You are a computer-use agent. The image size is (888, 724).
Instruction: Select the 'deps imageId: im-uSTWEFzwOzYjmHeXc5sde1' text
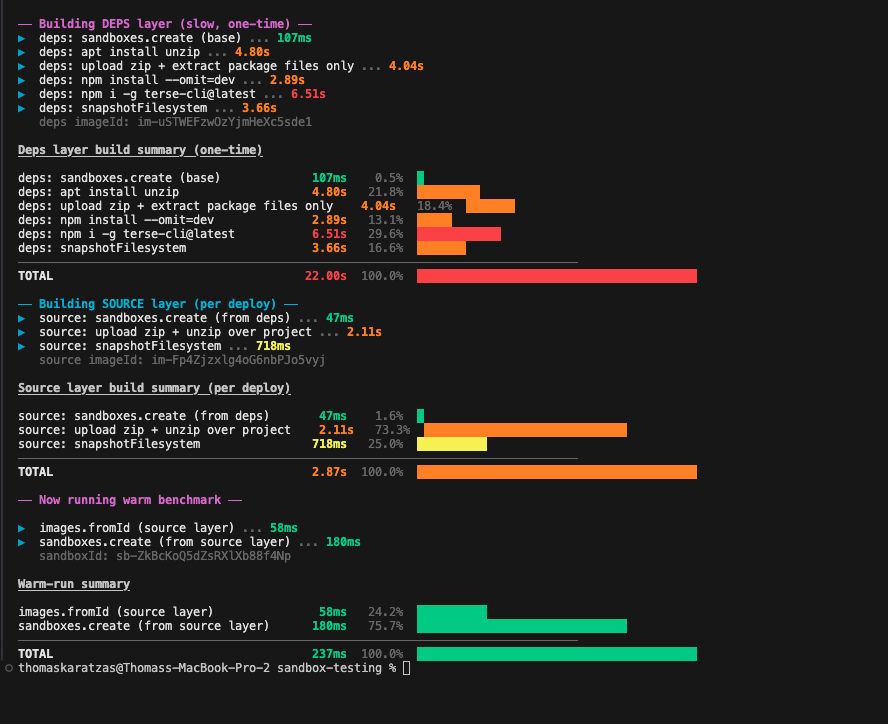pyautogui.click(x=176, y=122)
